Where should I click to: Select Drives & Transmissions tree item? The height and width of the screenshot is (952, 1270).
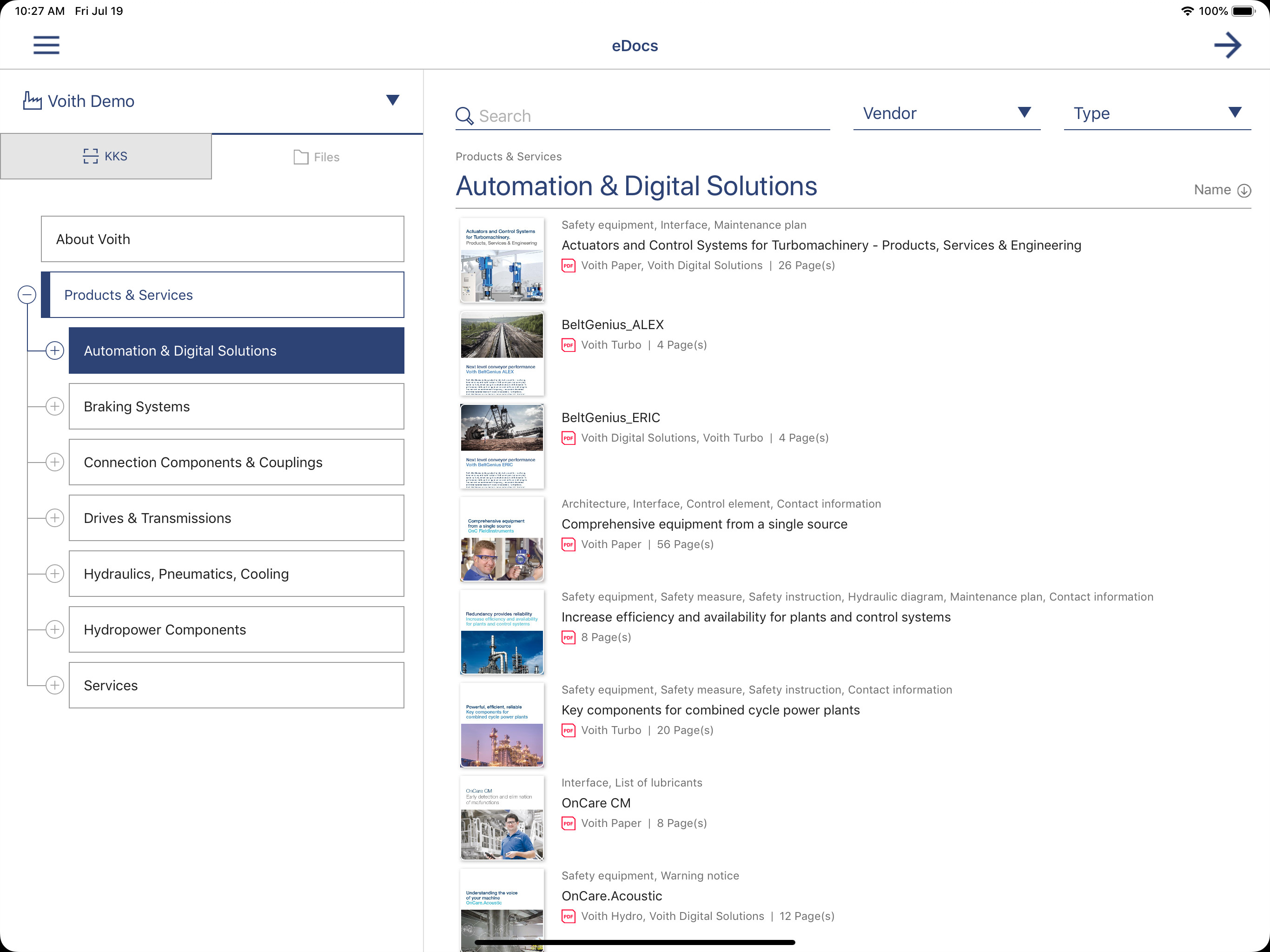pyautogui.click(x=237, y=517)
